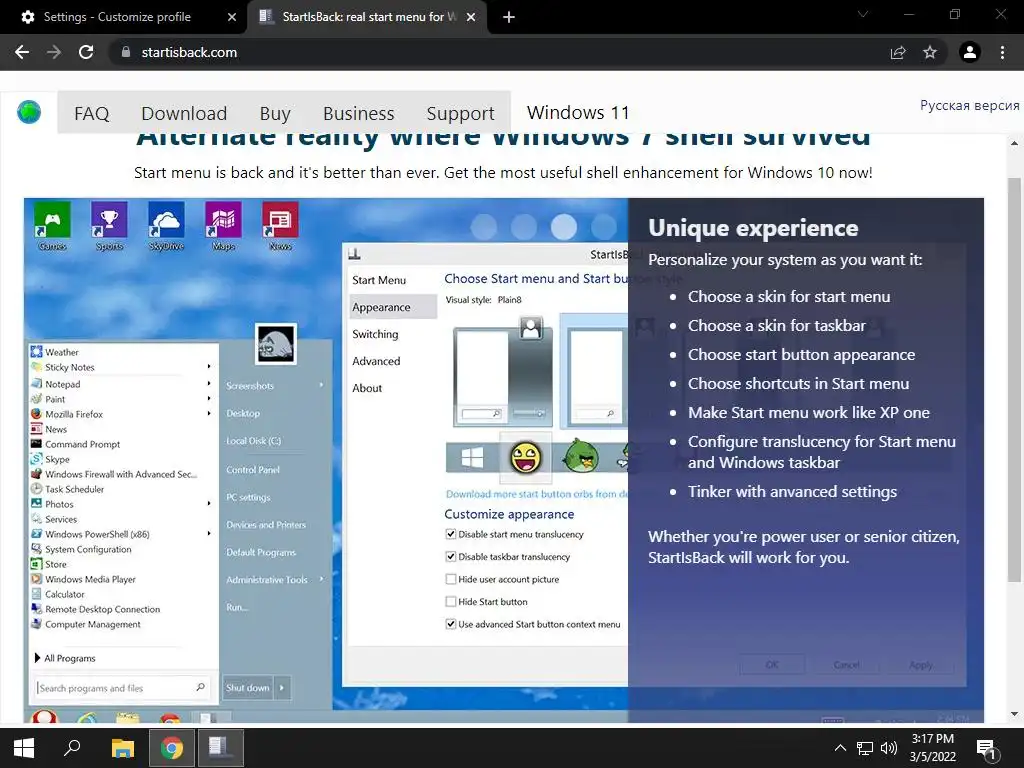Click the Shut down button
This screenshot has height=768, width=1024.
(248, 688)
